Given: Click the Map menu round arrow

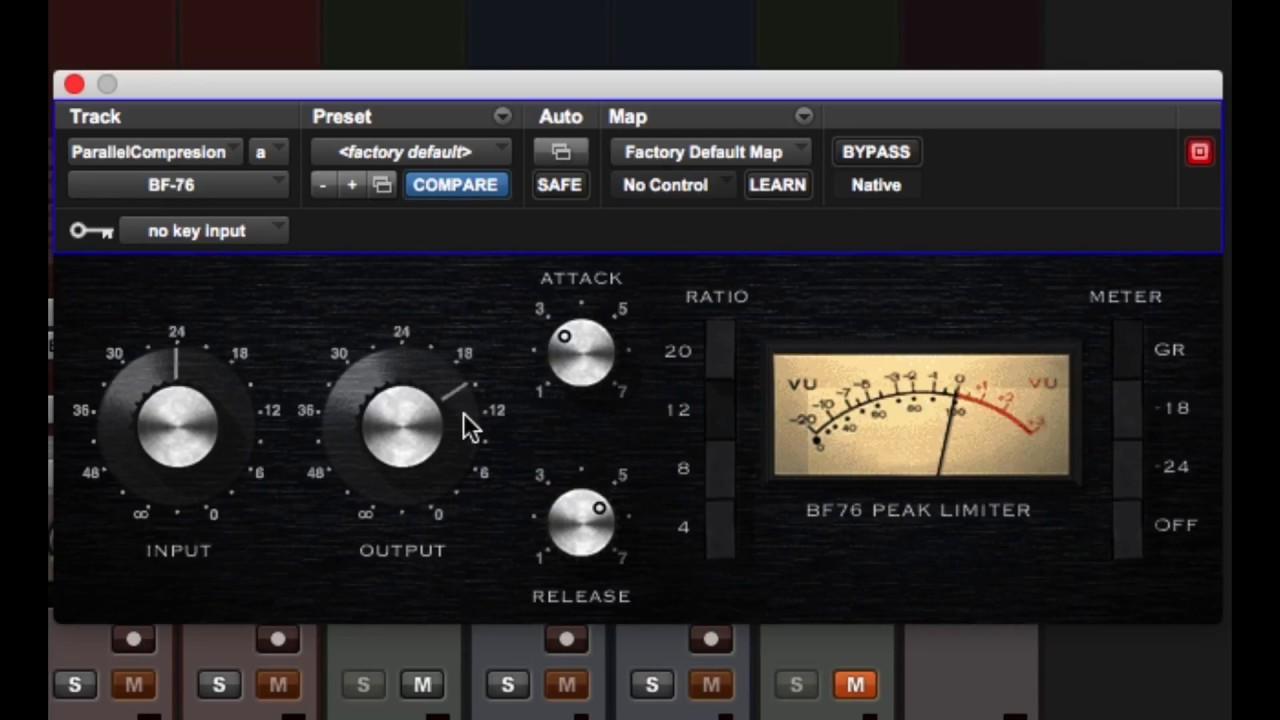Looking at the screenshot, I should (x=803, y=116).
